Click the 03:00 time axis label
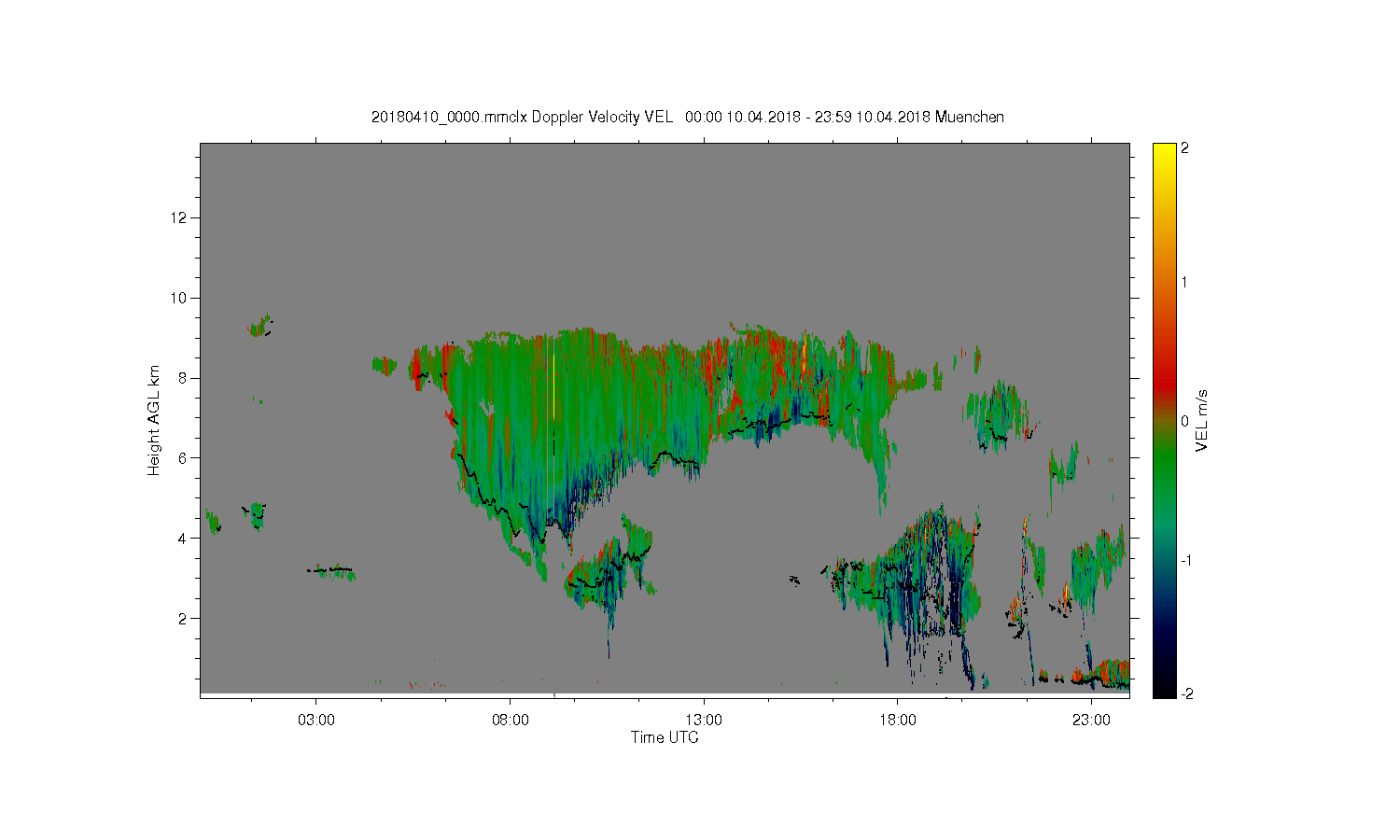The height and width of the screenshot is (840, 1400). [x=315, y=721]
